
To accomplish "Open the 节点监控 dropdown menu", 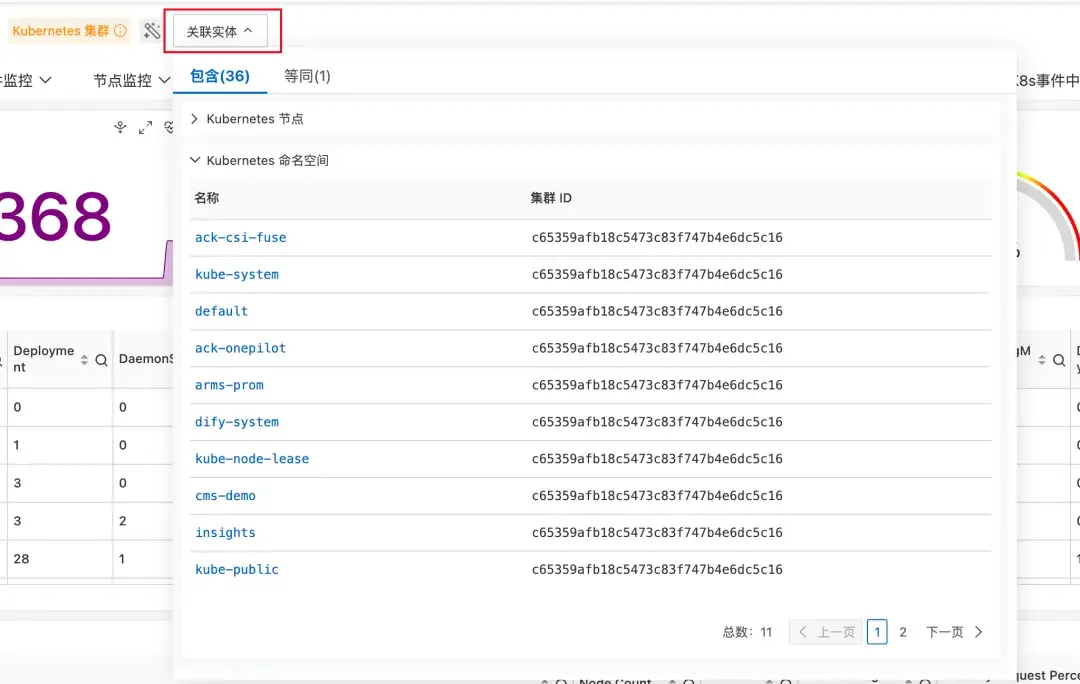I will [132, 81].
